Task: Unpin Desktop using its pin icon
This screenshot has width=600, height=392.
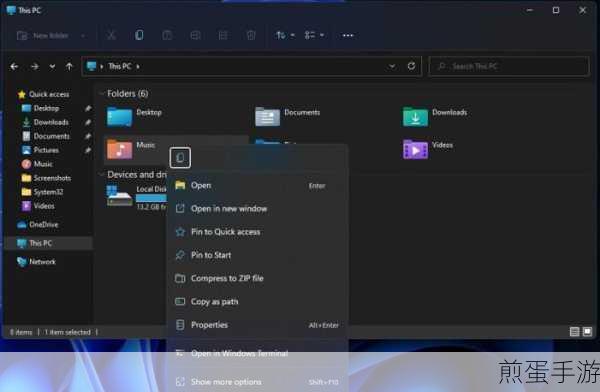Action: point(88,108)
